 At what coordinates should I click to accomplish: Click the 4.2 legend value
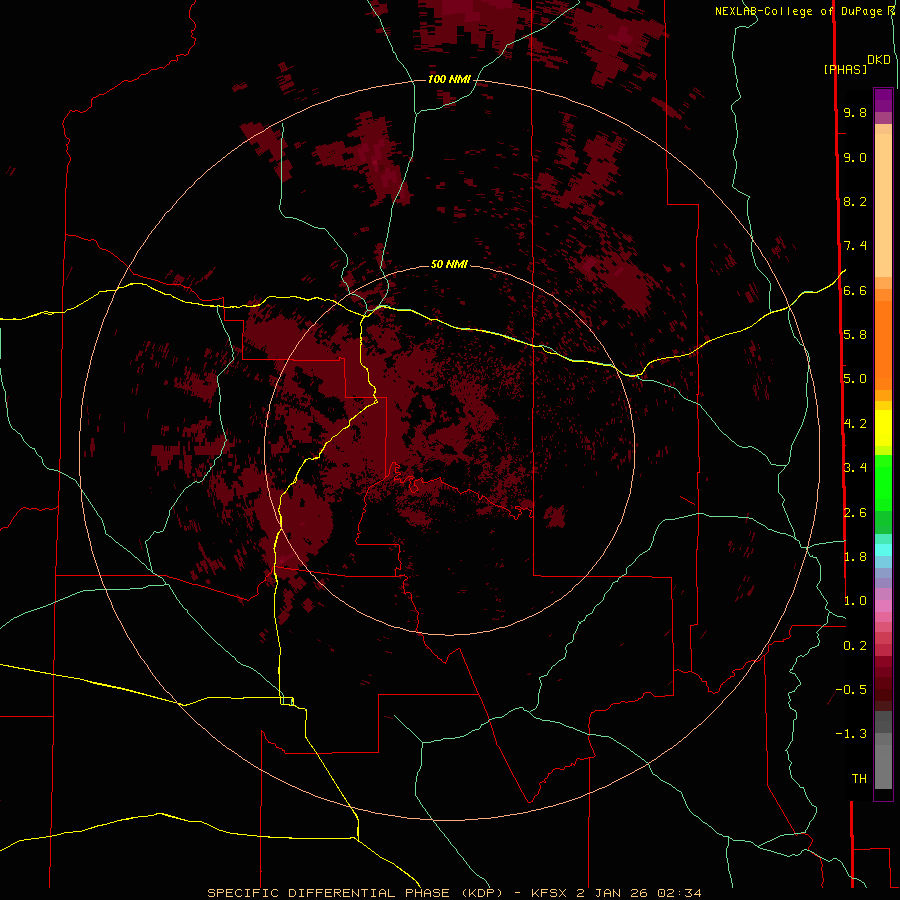(x=855, y=424)
